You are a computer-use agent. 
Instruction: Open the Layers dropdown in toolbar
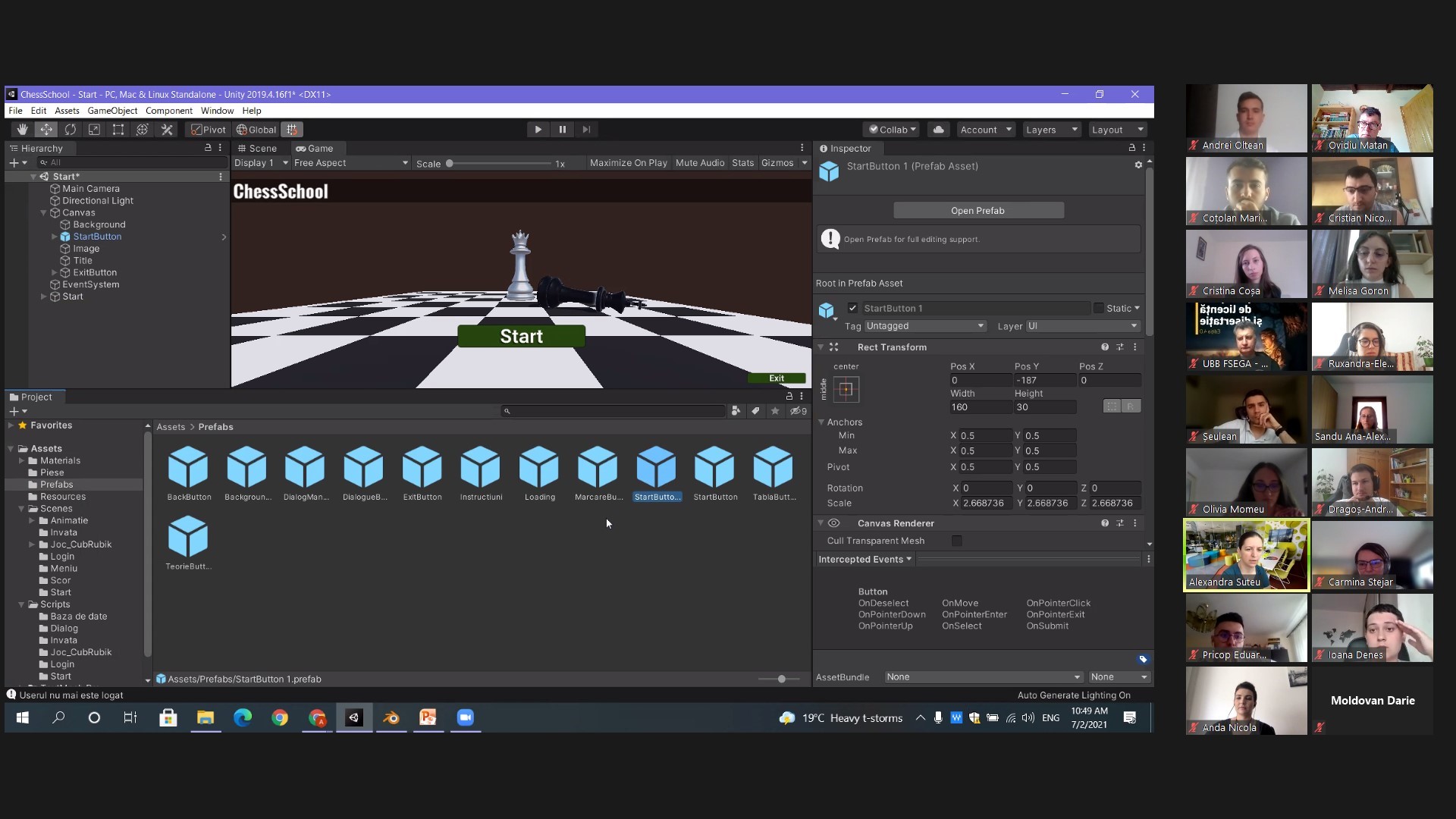click(1051, 130)
